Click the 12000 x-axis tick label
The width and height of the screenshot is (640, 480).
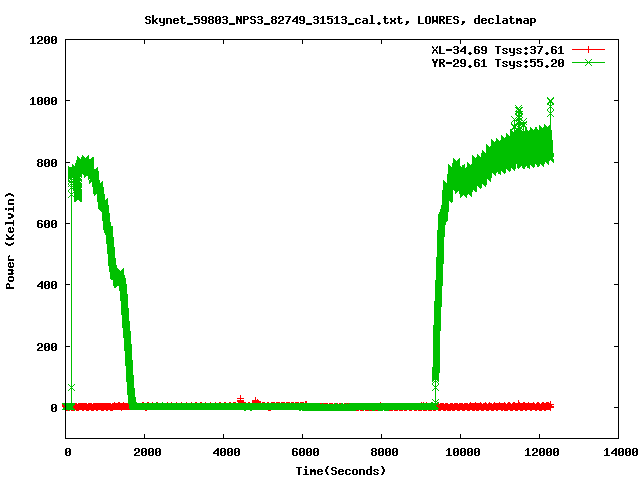(542, 452)
